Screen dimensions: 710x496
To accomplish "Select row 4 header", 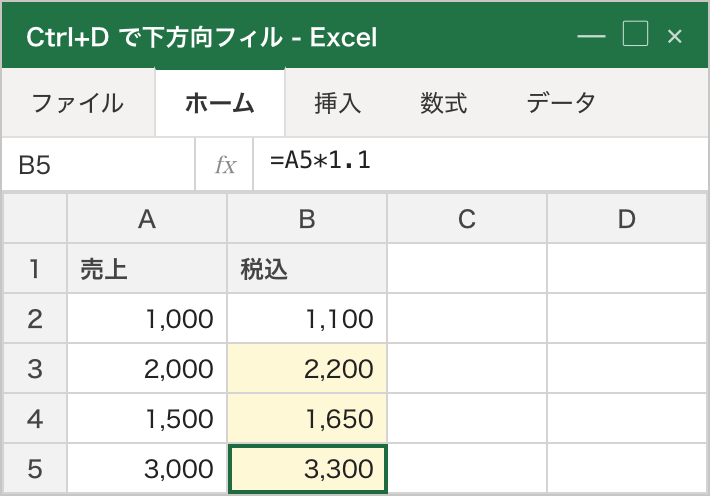I will pos(35,418).
